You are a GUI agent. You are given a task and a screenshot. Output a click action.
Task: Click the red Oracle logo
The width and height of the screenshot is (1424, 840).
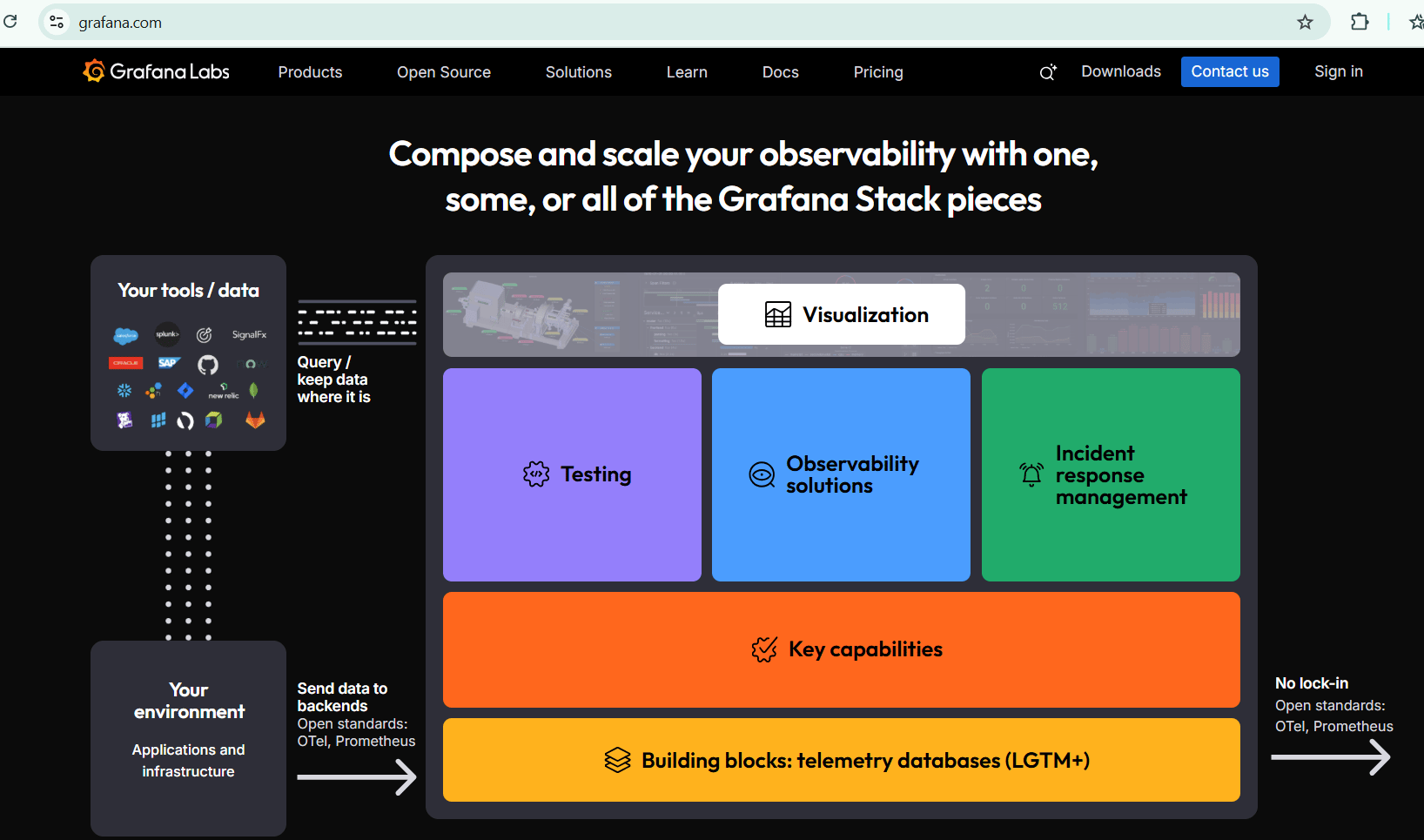[x=125, y=363]
